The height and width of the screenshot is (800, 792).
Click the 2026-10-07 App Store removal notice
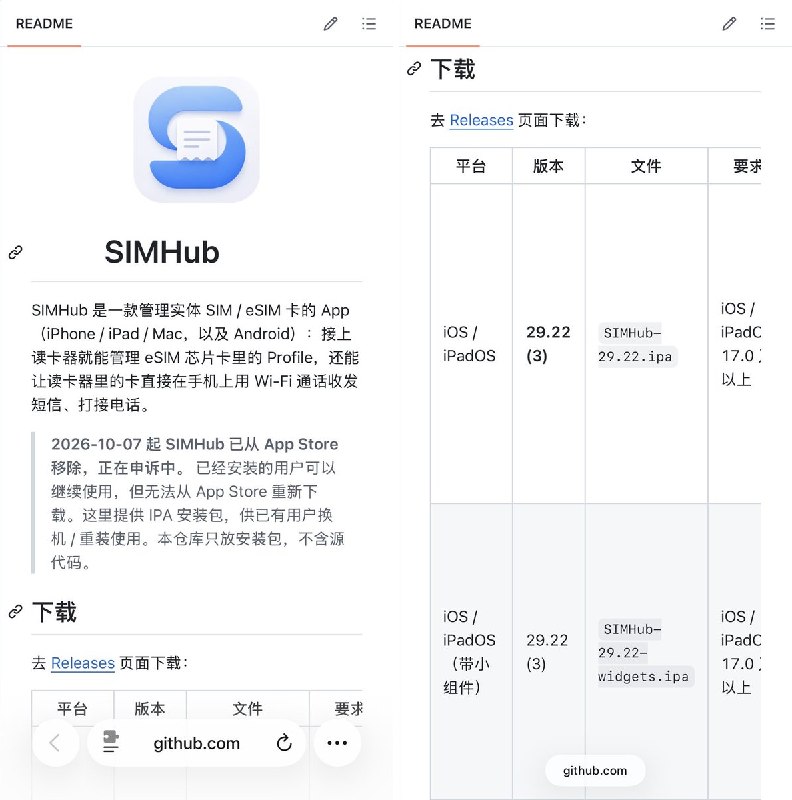[x=197, y=503]
